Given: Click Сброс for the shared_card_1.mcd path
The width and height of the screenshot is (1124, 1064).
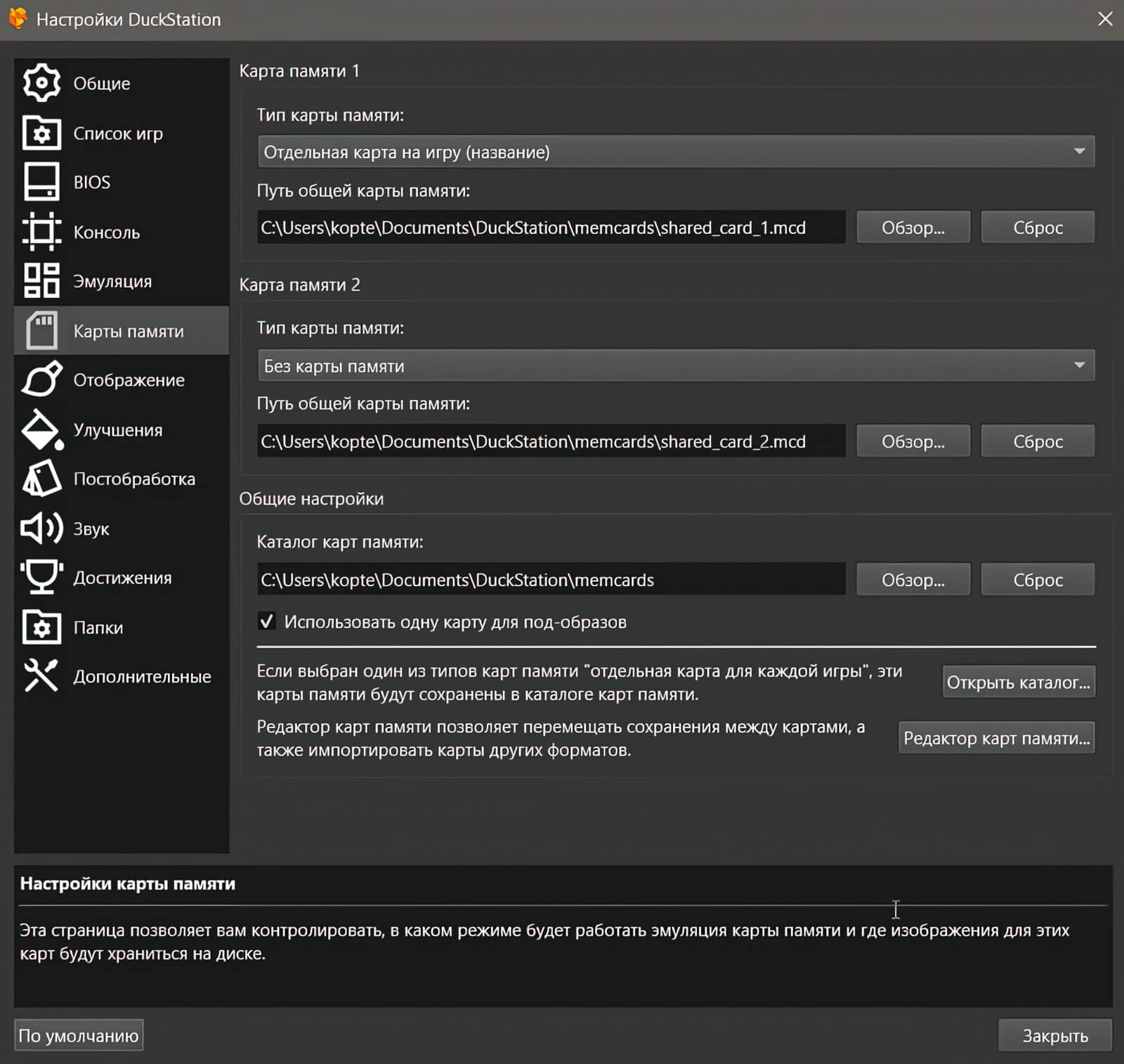Looking at the screenshot, I should (x=1038, y=227).
